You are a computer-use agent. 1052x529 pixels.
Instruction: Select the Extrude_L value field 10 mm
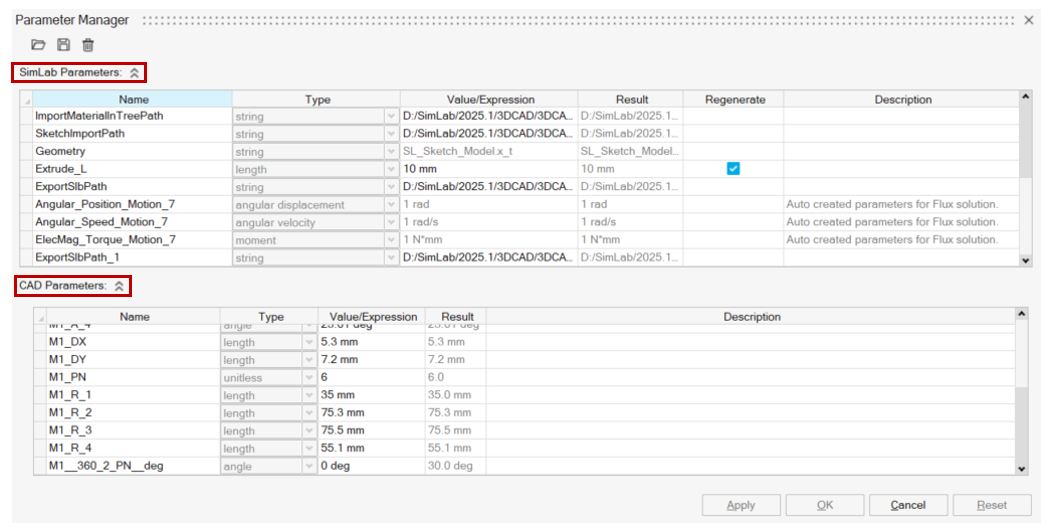click(x=488, y=170)
